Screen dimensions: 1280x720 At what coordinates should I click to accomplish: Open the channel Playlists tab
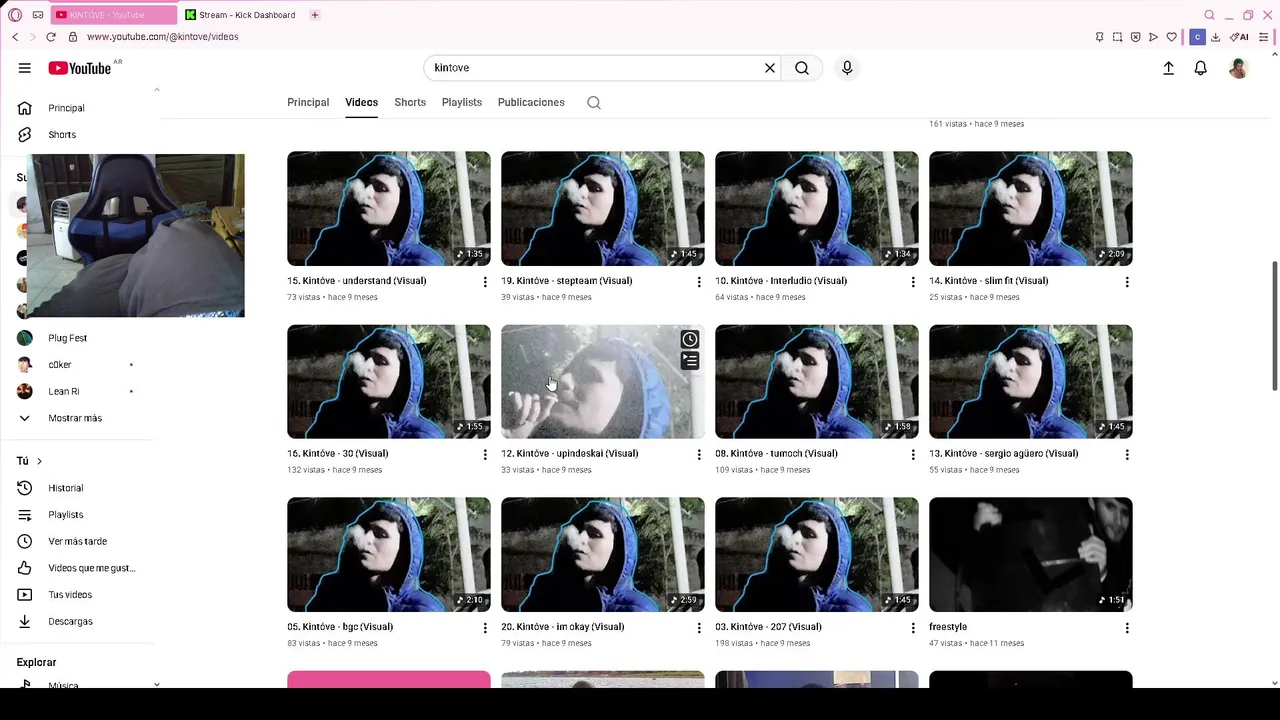pos(462,102)
